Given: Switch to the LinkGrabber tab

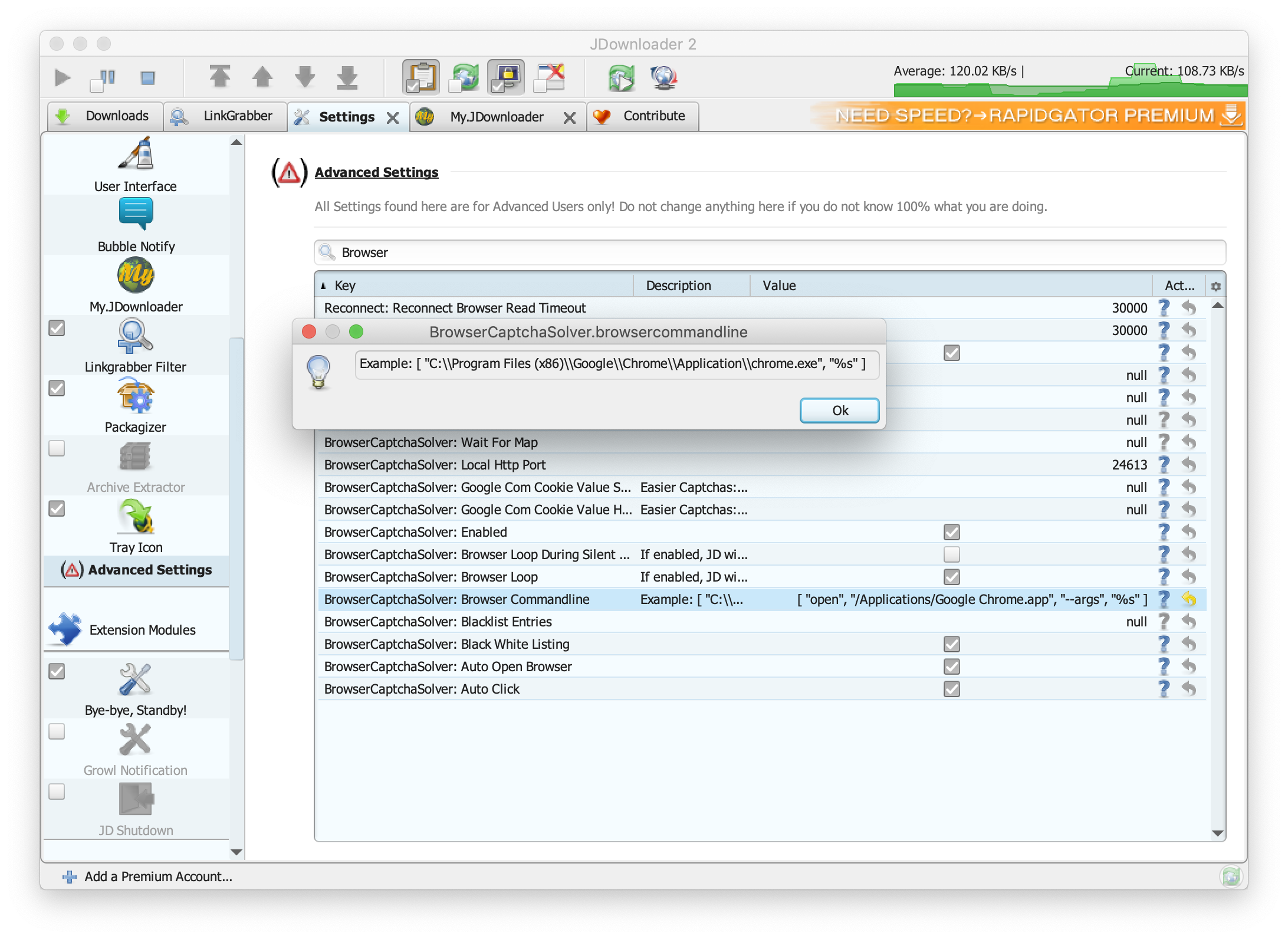Looking at the screenshot, I should tap(225, 116).
